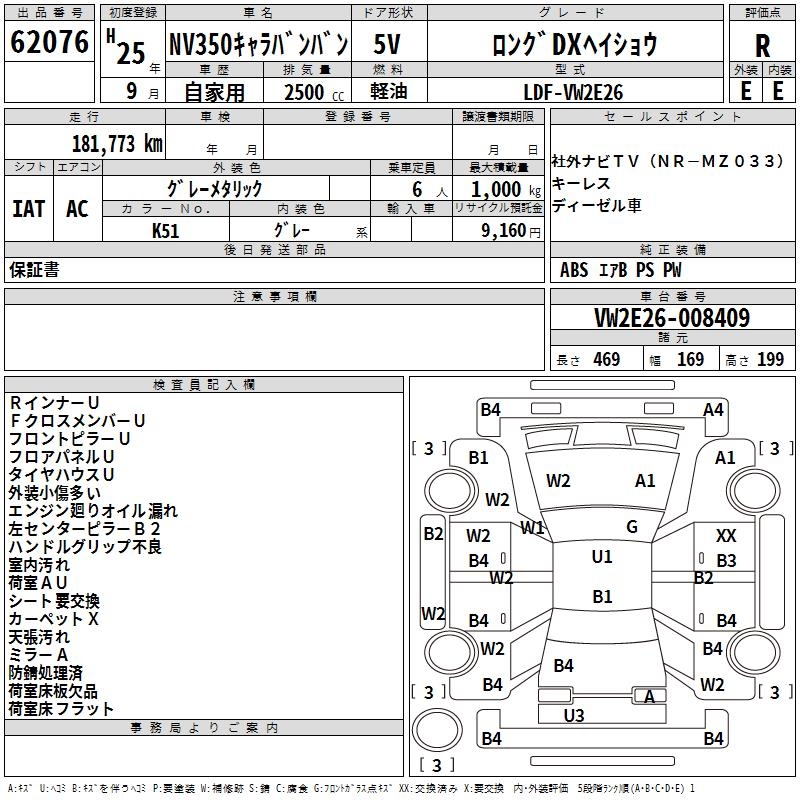The height and width of the screenshot is (800, 800).
Task: Select the 後日発送部品 header
Action: pyautogui.click(x=275, y=249)
